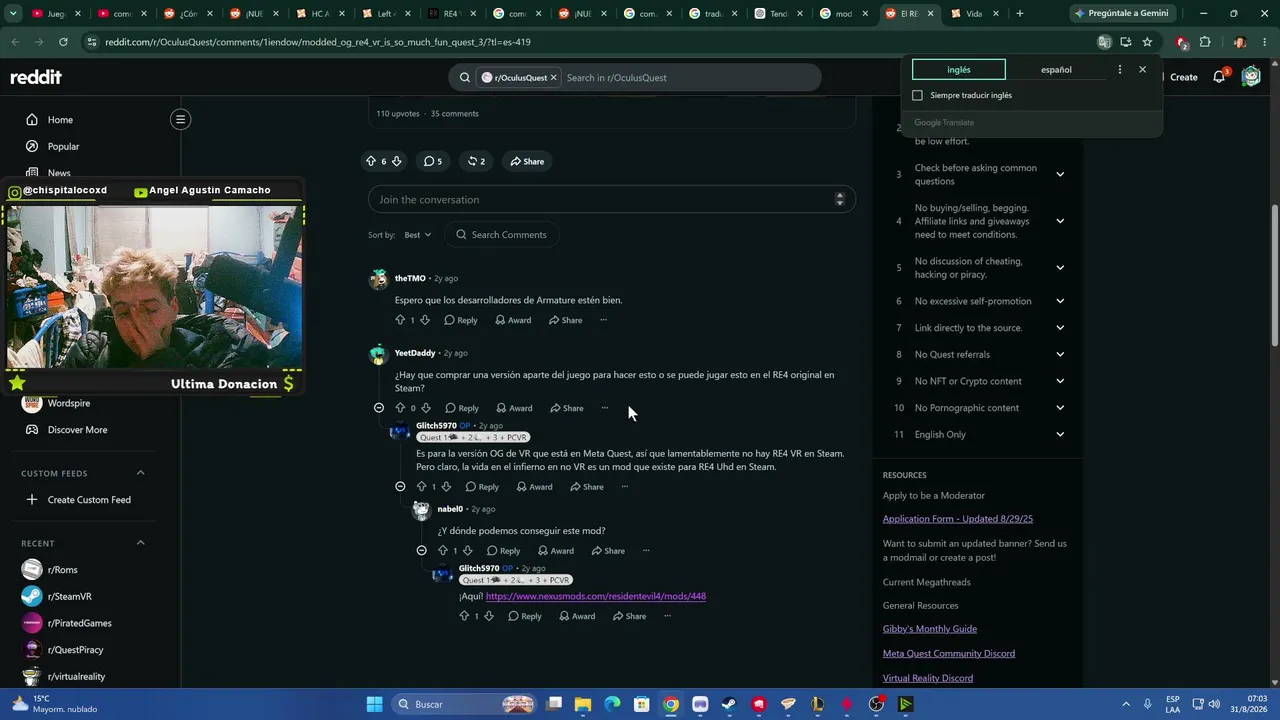This screenshot has height=720, width=1280.
Task: Open Microsoft Edge from the taskbar
Action: [x=612, y=704]
